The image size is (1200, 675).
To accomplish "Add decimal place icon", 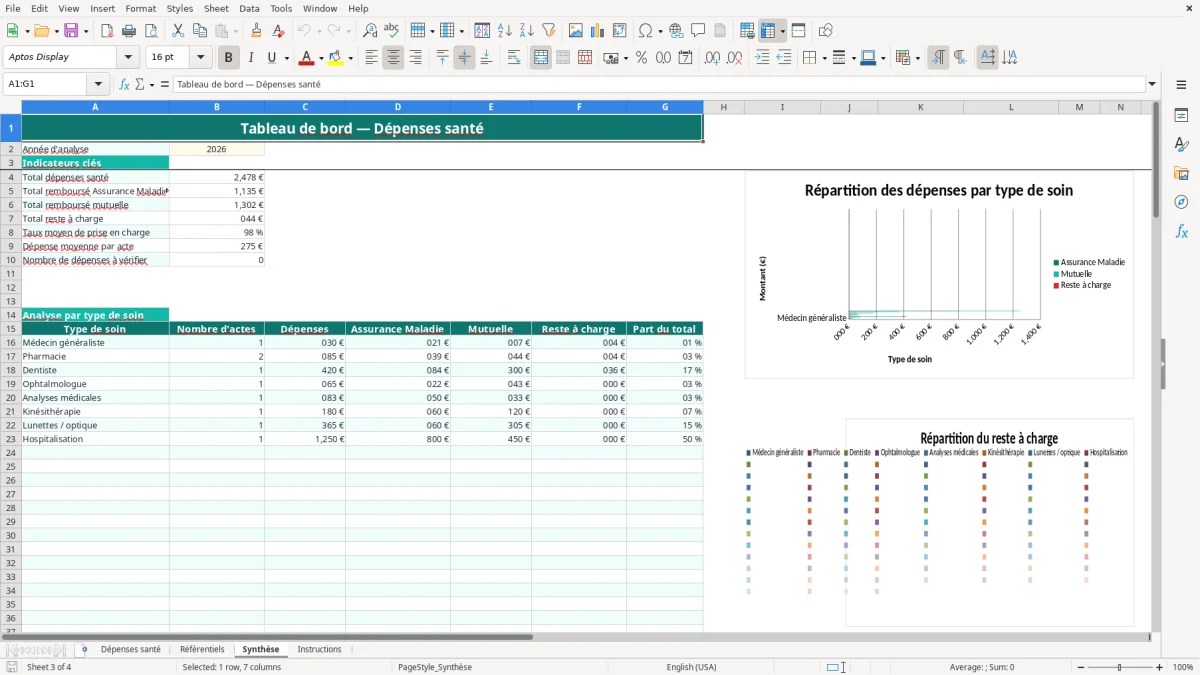I will tap(713, 58).
